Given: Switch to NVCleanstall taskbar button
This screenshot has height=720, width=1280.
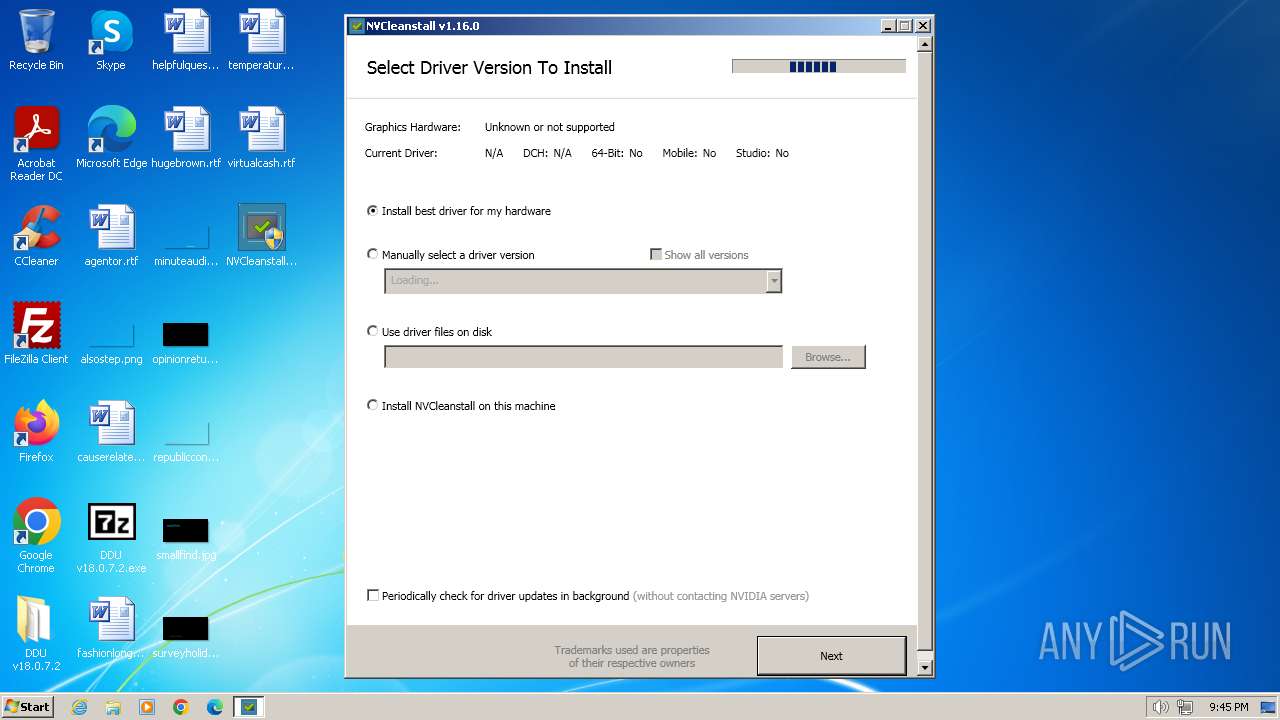Looking at the screenshot, I should coord(249,707).
